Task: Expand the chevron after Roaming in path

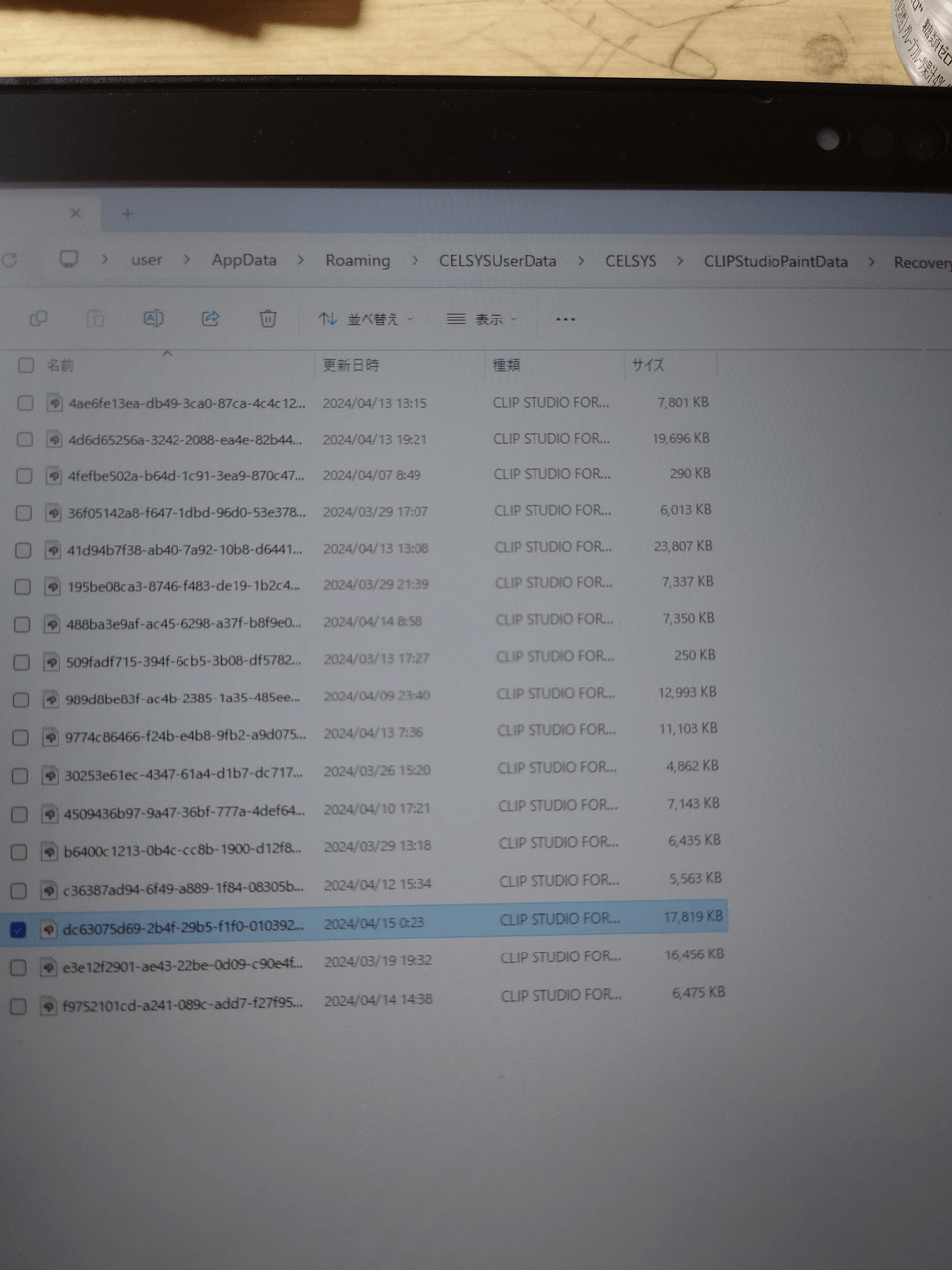Action: coord(415,261)
